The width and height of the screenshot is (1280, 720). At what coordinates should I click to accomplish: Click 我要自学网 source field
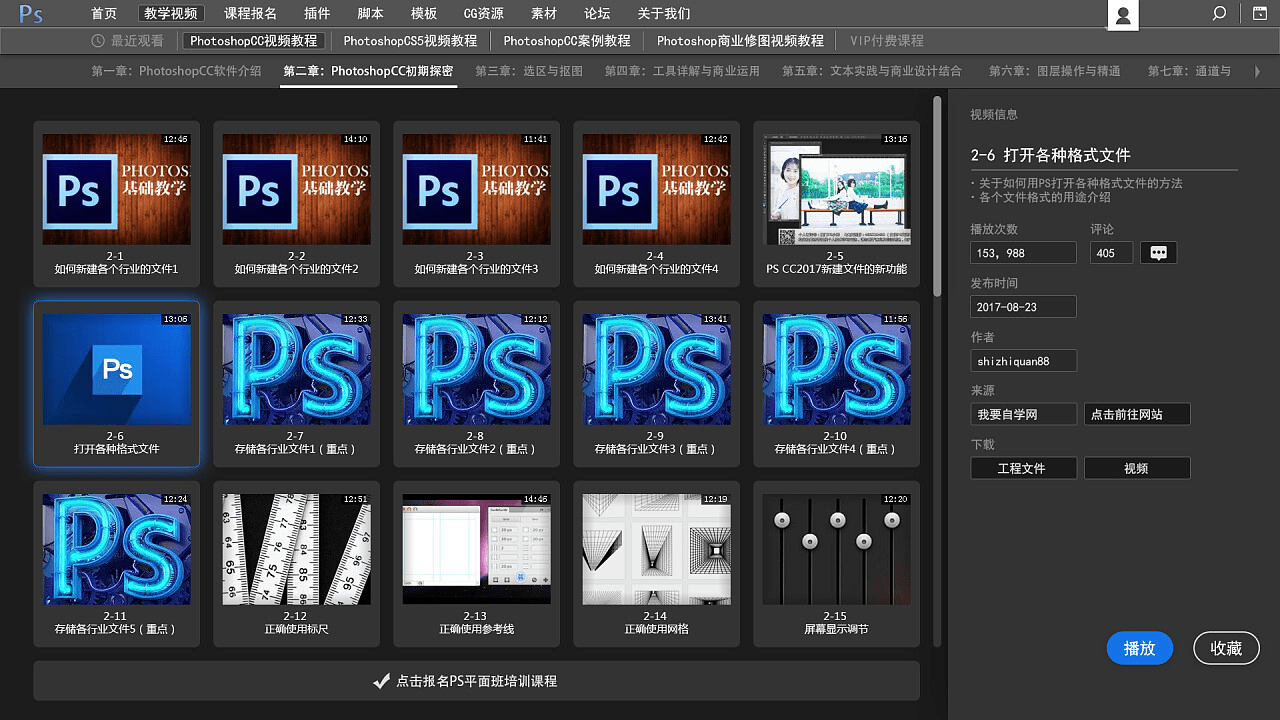pos(1023,414)
